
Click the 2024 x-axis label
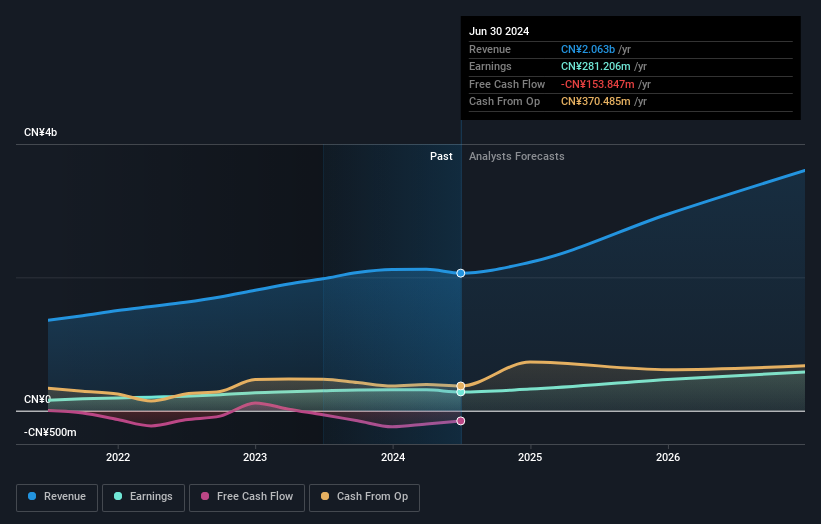393,457
